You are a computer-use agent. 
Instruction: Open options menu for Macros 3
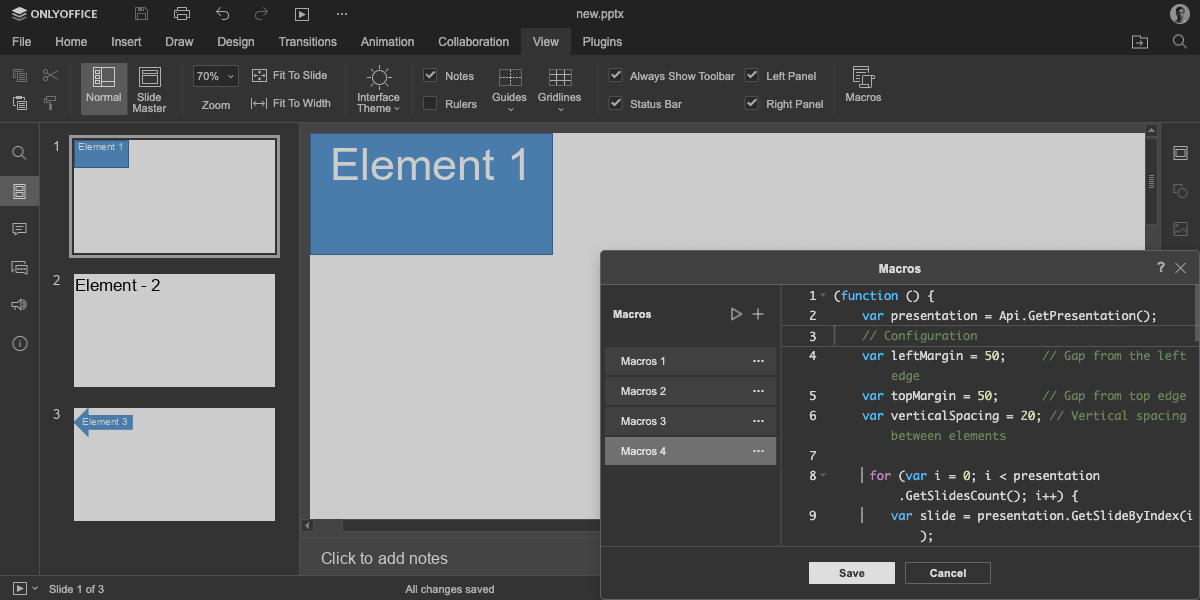click(758, 421)
